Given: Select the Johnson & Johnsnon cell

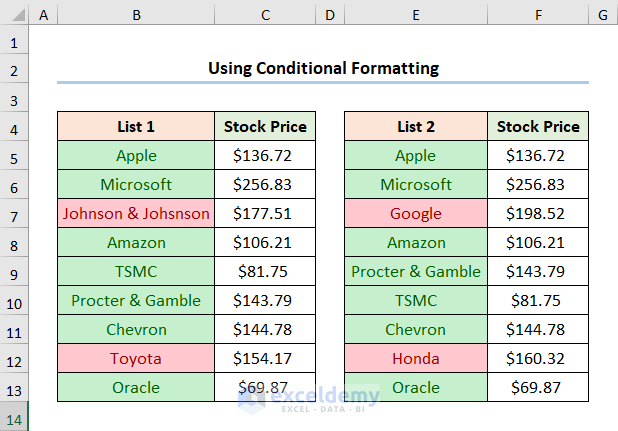Looking at the screenshot, I should click(136, 214).
